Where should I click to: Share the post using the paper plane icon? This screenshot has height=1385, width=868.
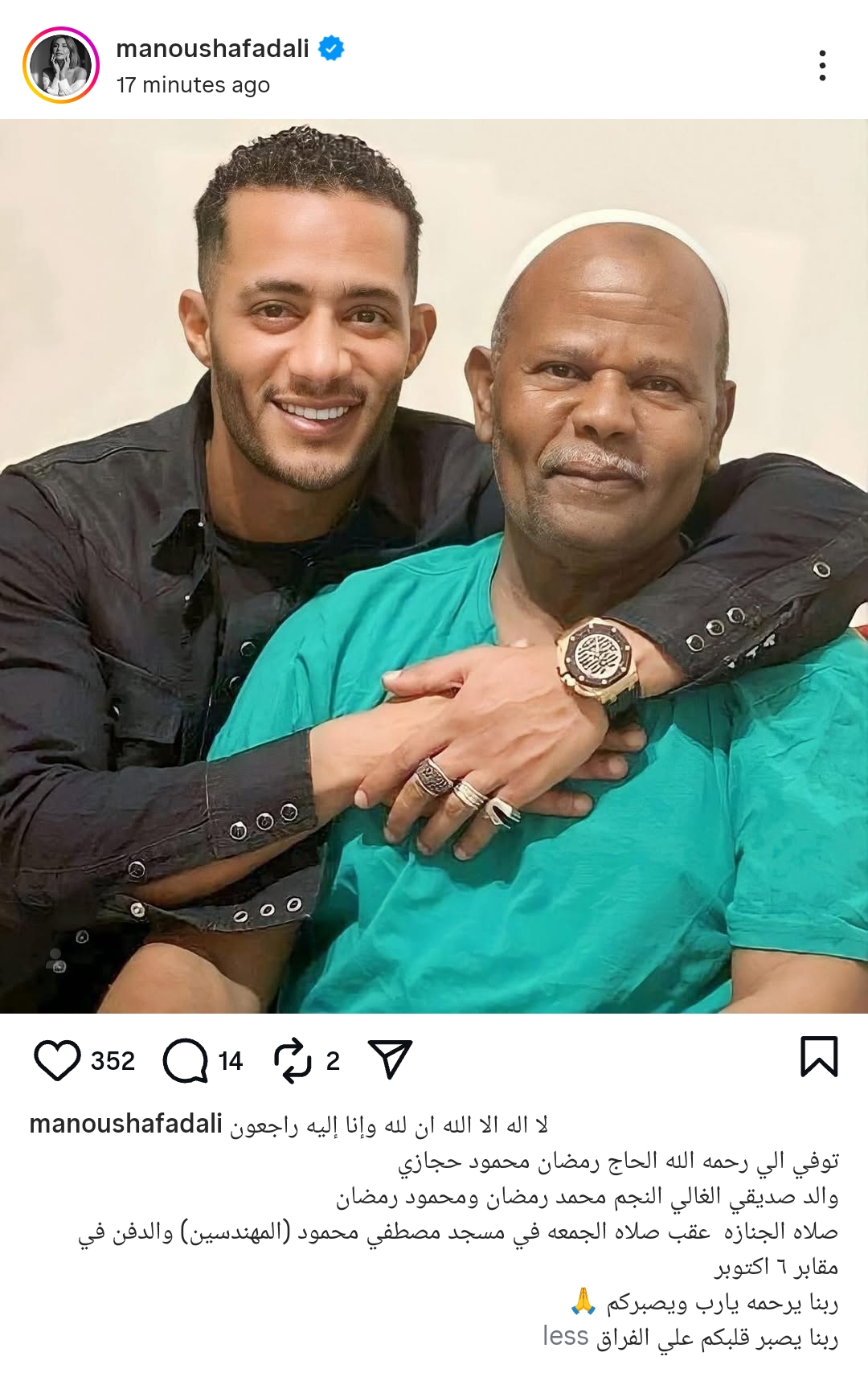coord(390,1059)
